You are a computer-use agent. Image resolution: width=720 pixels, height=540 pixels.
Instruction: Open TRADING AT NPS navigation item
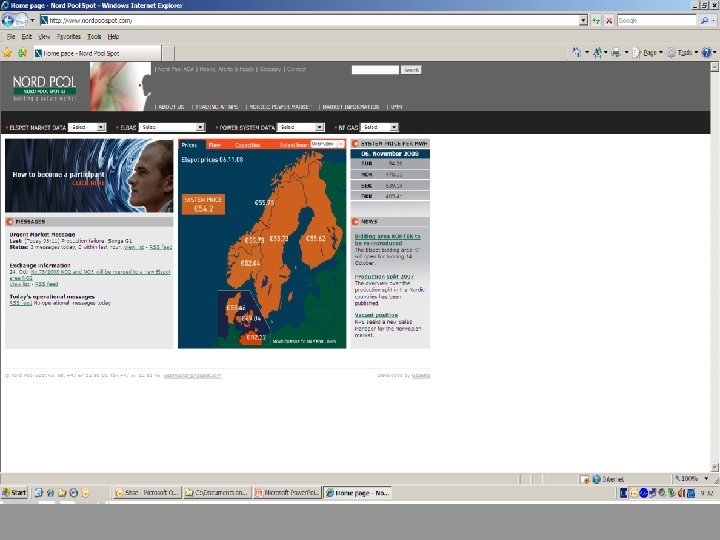point(217,107)
